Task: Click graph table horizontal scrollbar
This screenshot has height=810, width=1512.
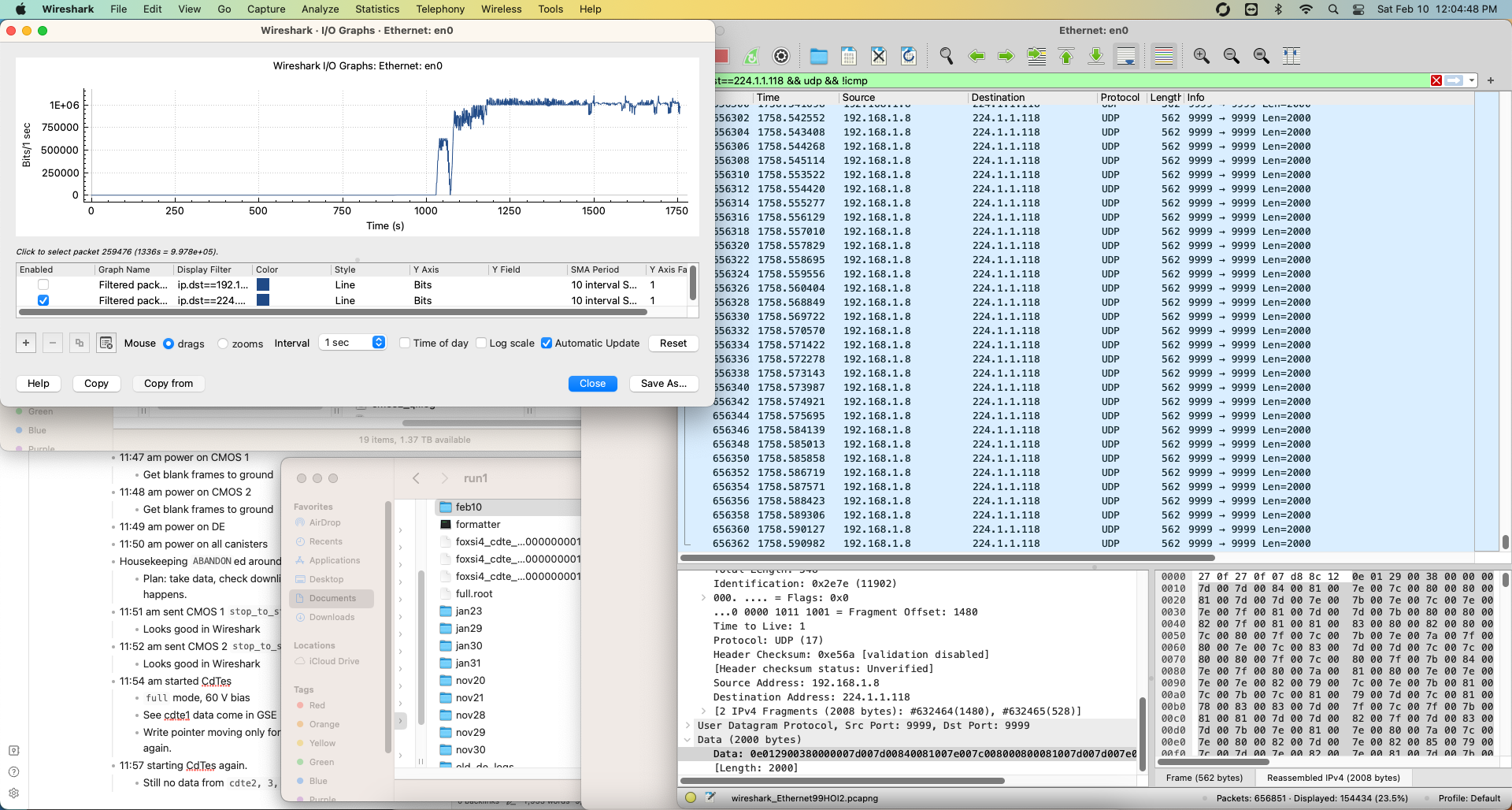Action: click(x=332, y=312)
